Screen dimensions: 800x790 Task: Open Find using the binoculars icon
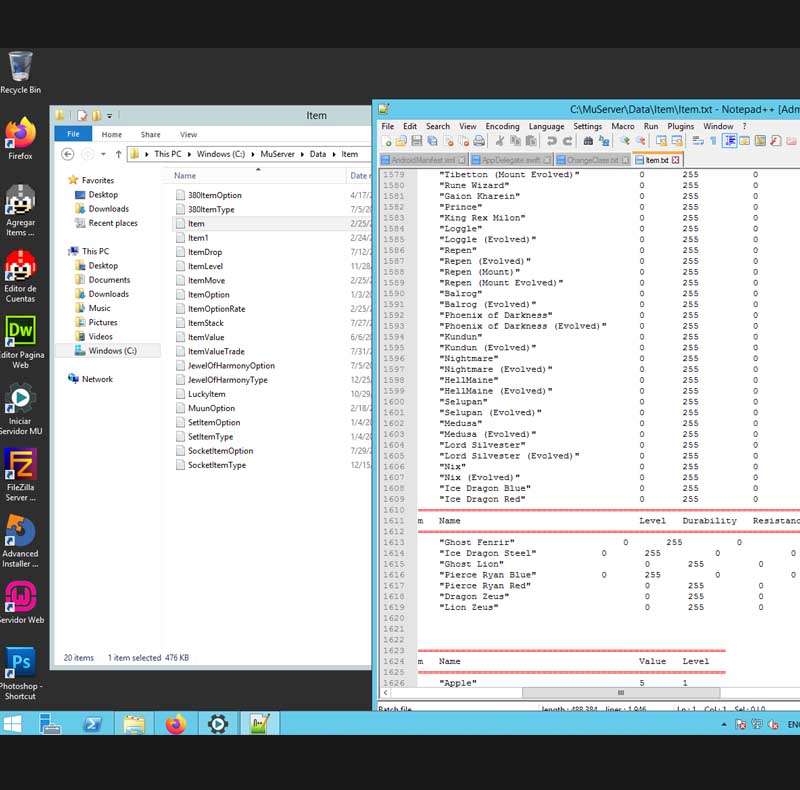click(587, 142)
